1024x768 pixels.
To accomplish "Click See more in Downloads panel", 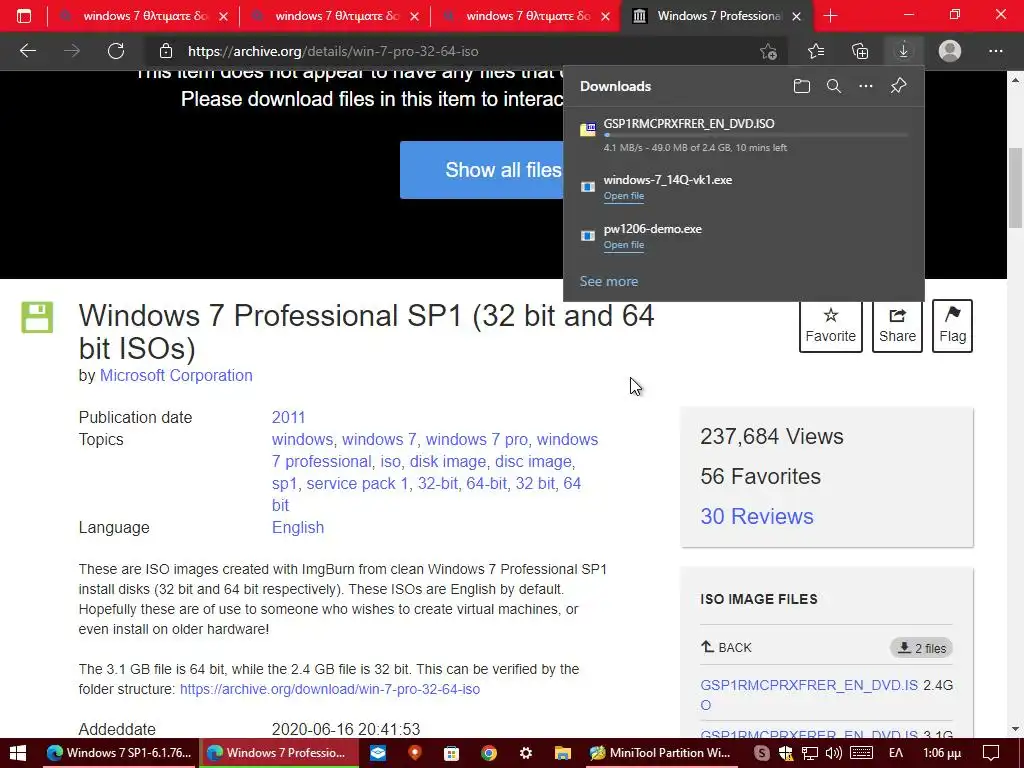I will click(609, 281).
